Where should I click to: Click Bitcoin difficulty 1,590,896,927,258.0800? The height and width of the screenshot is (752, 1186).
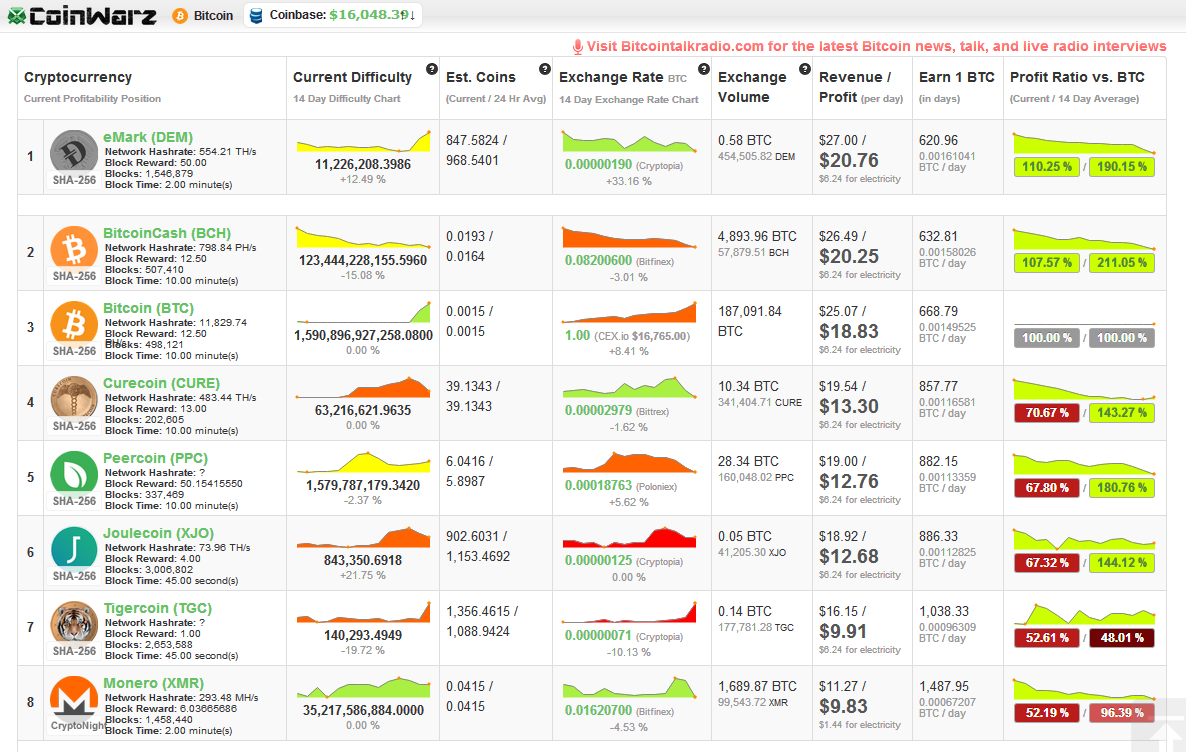363,335
